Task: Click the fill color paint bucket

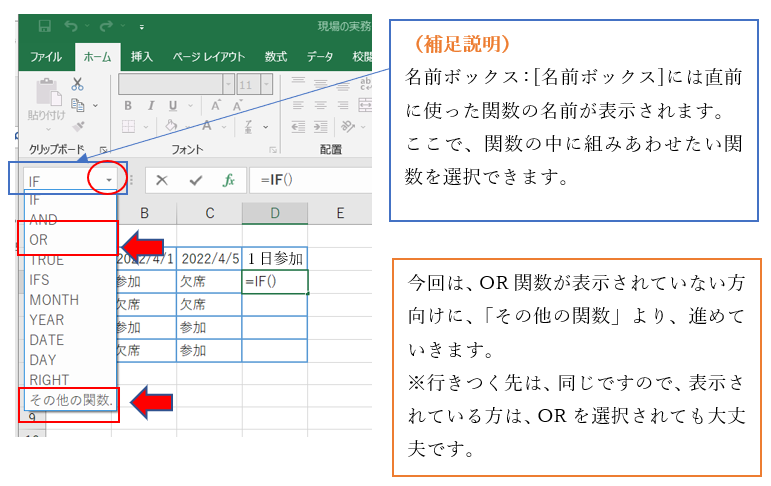Action: point(172,126)
